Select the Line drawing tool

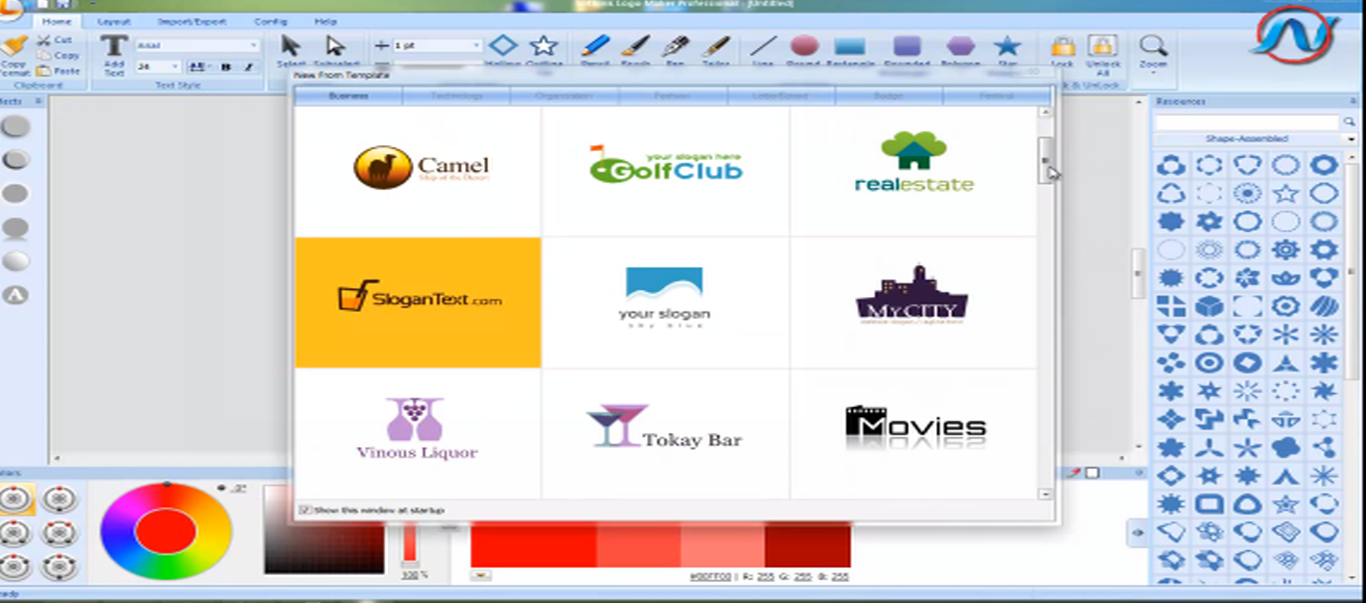coord(762,47)
